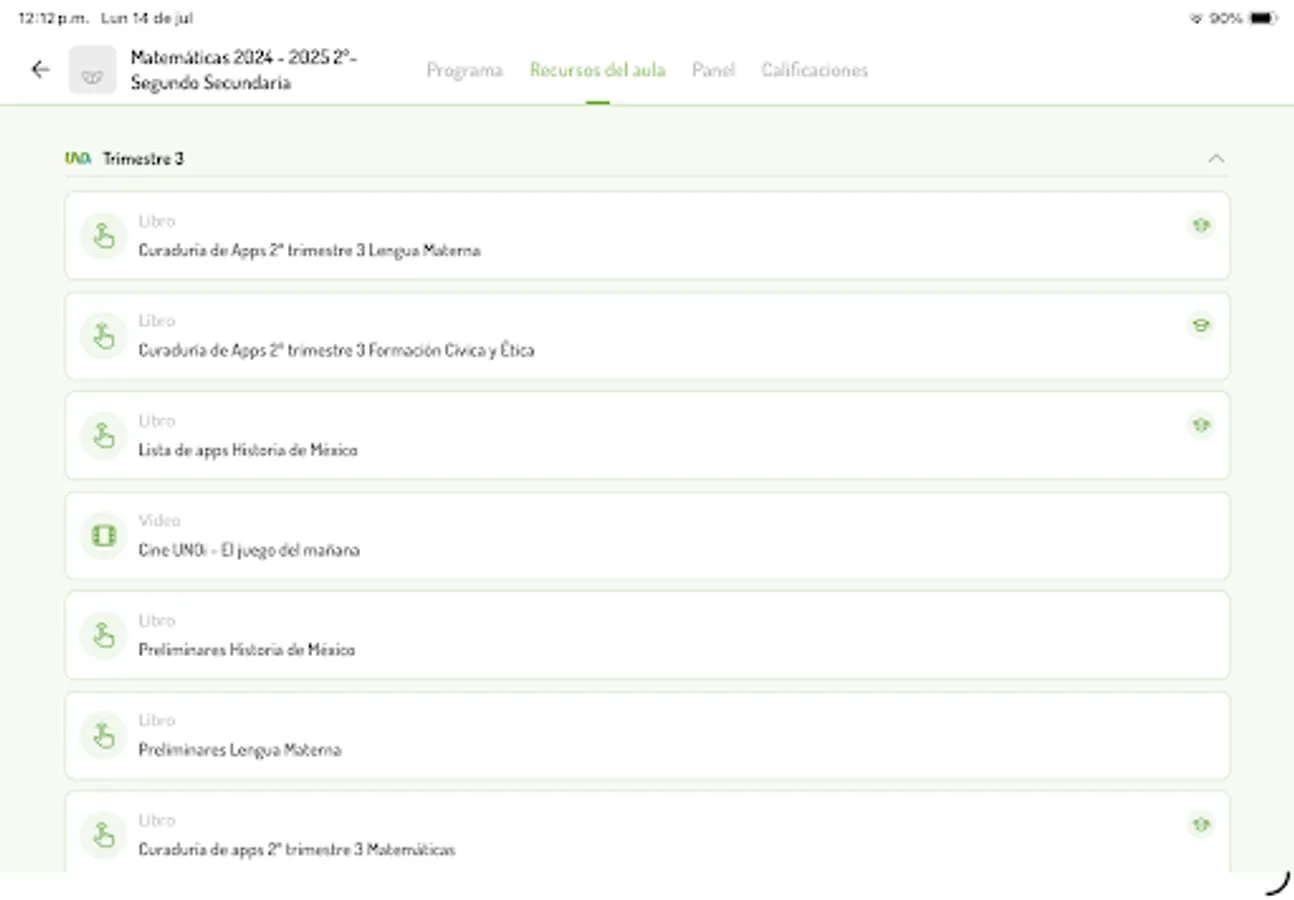Open the Calificaciones tab
The width and height of the screenshot is (1294, 900).
(x=814, y=70)
